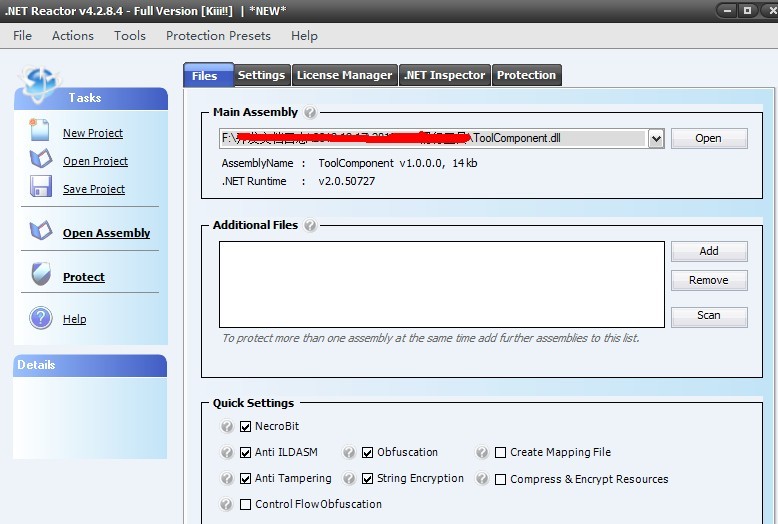Image resolution: width=778 pixels, height=524 pixels.
Task: Uncheck the Anti Tampering checkbox
Action: (x=245, y=478)
